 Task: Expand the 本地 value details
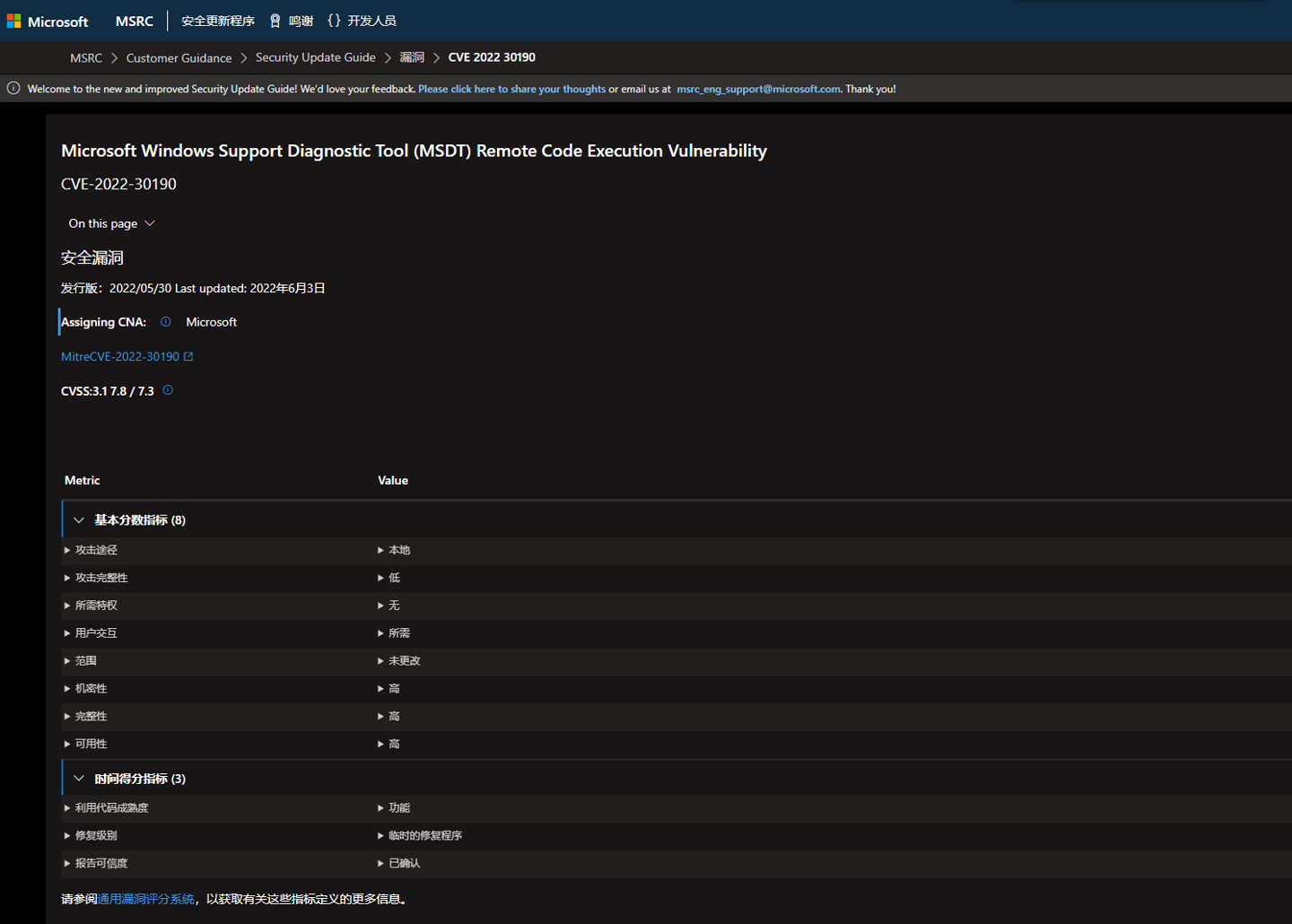(x=394, y=550)
